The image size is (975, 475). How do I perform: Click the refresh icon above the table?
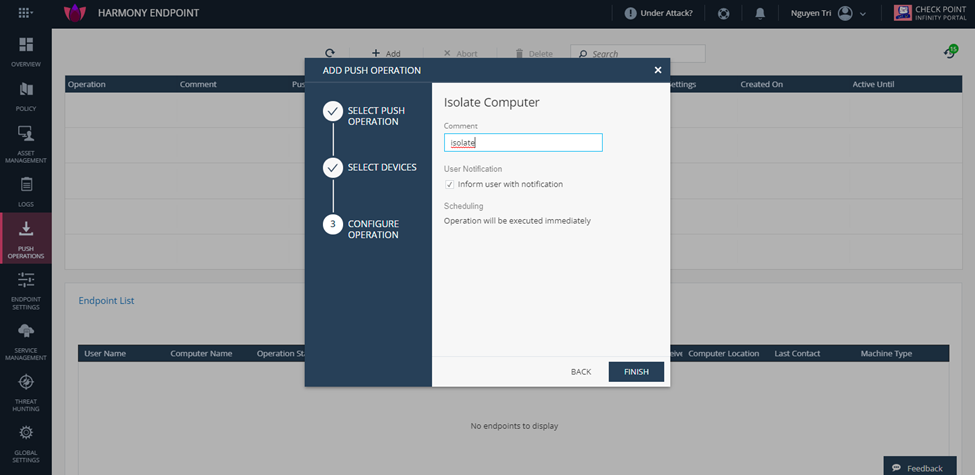click(x=330, y=53)
